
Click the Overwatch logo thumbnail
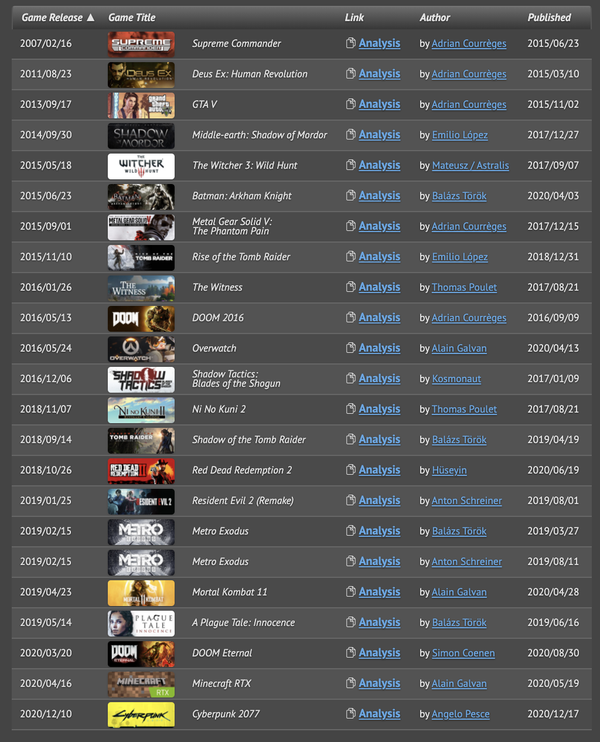click(x=141, y=349)
